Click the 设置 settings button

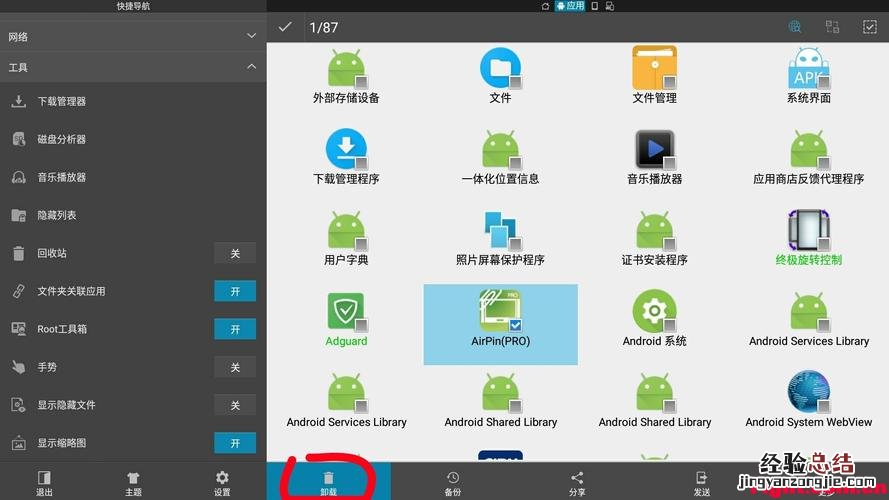tap(222, 484)
